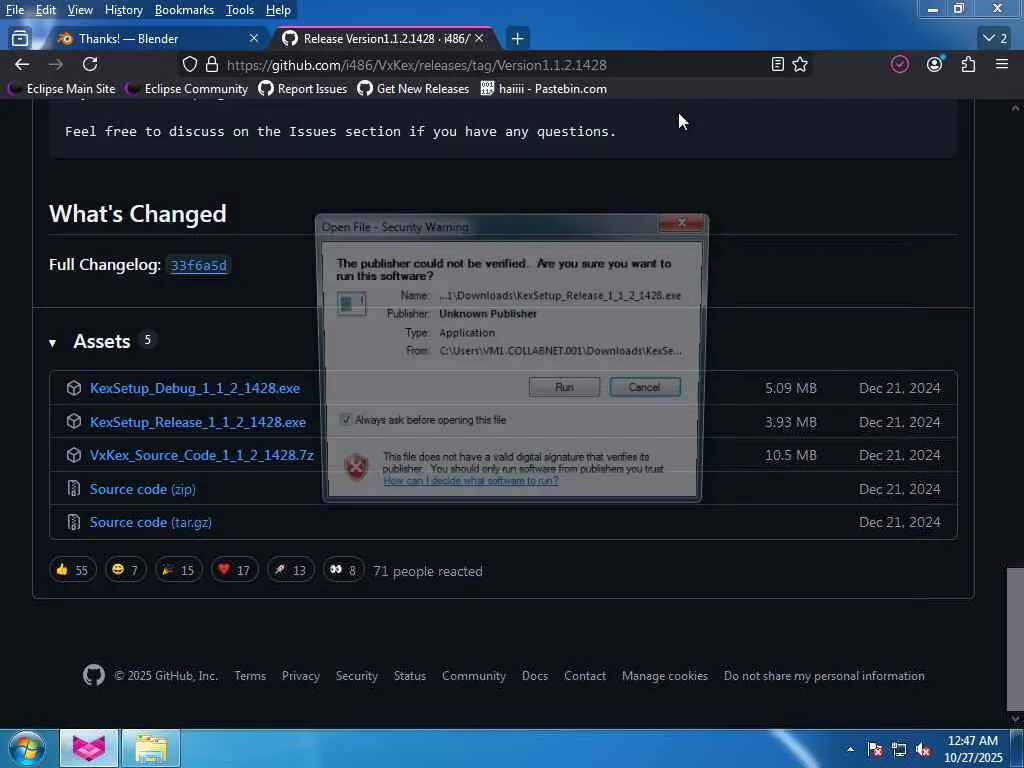Click the rocket reaction with 13

[291, 570]
